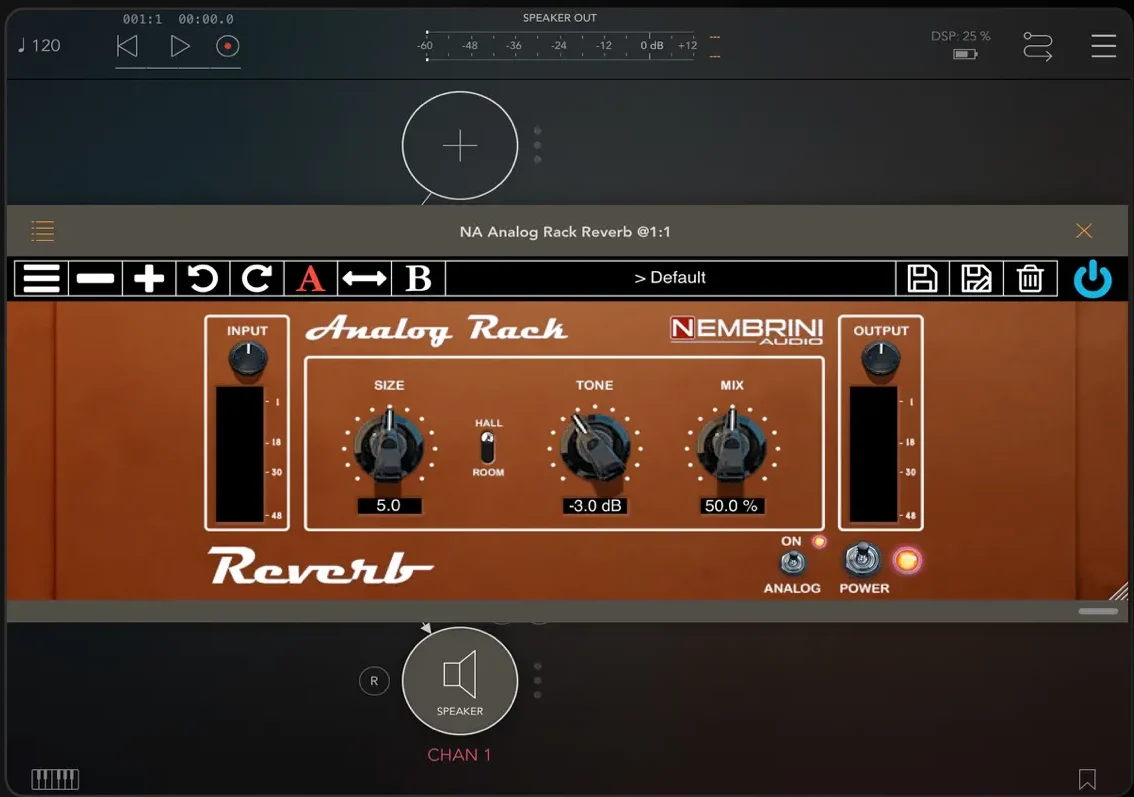The image size is (1134, 797).
Task: Click the plus preset button
Action: 149,278
